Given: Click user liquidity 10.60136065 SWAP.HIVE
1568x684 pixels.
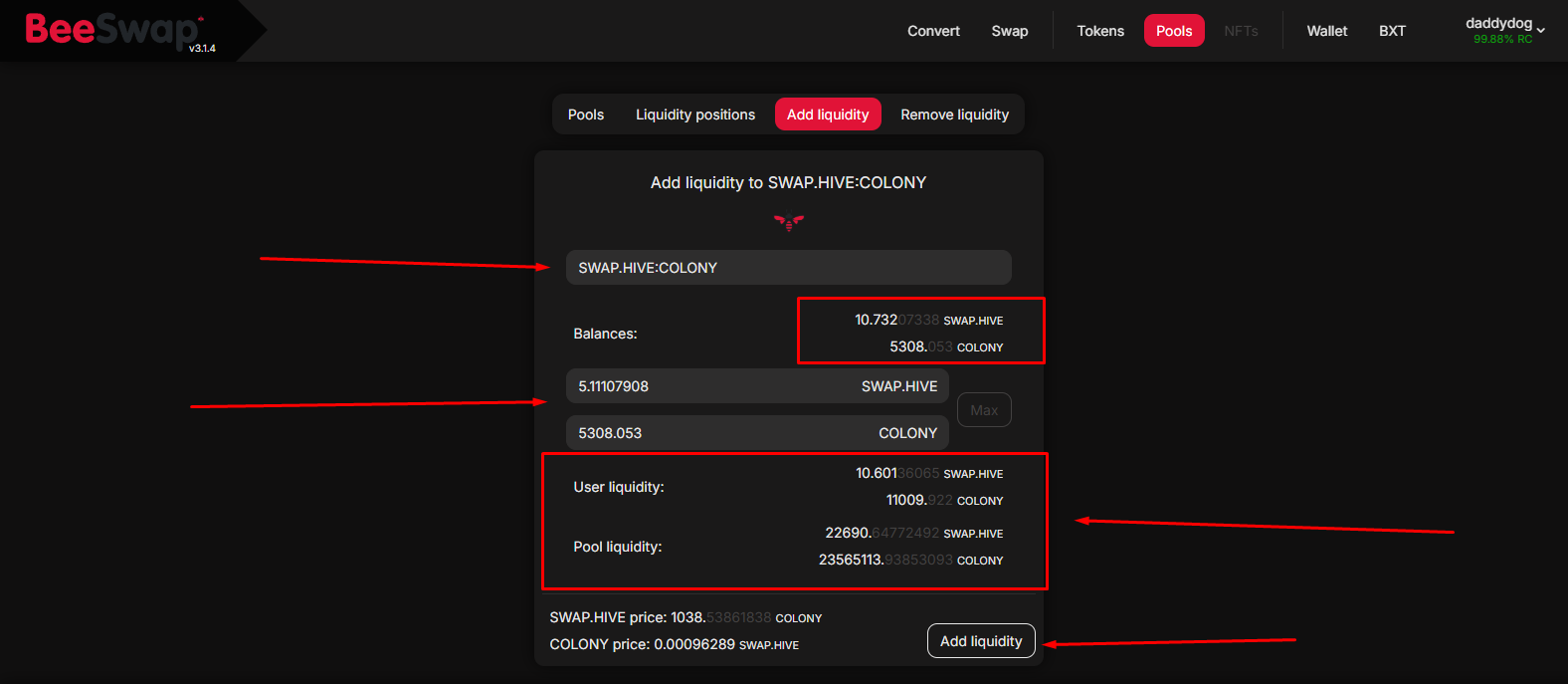Looking at the screenshot, I should tap(929, 473).
